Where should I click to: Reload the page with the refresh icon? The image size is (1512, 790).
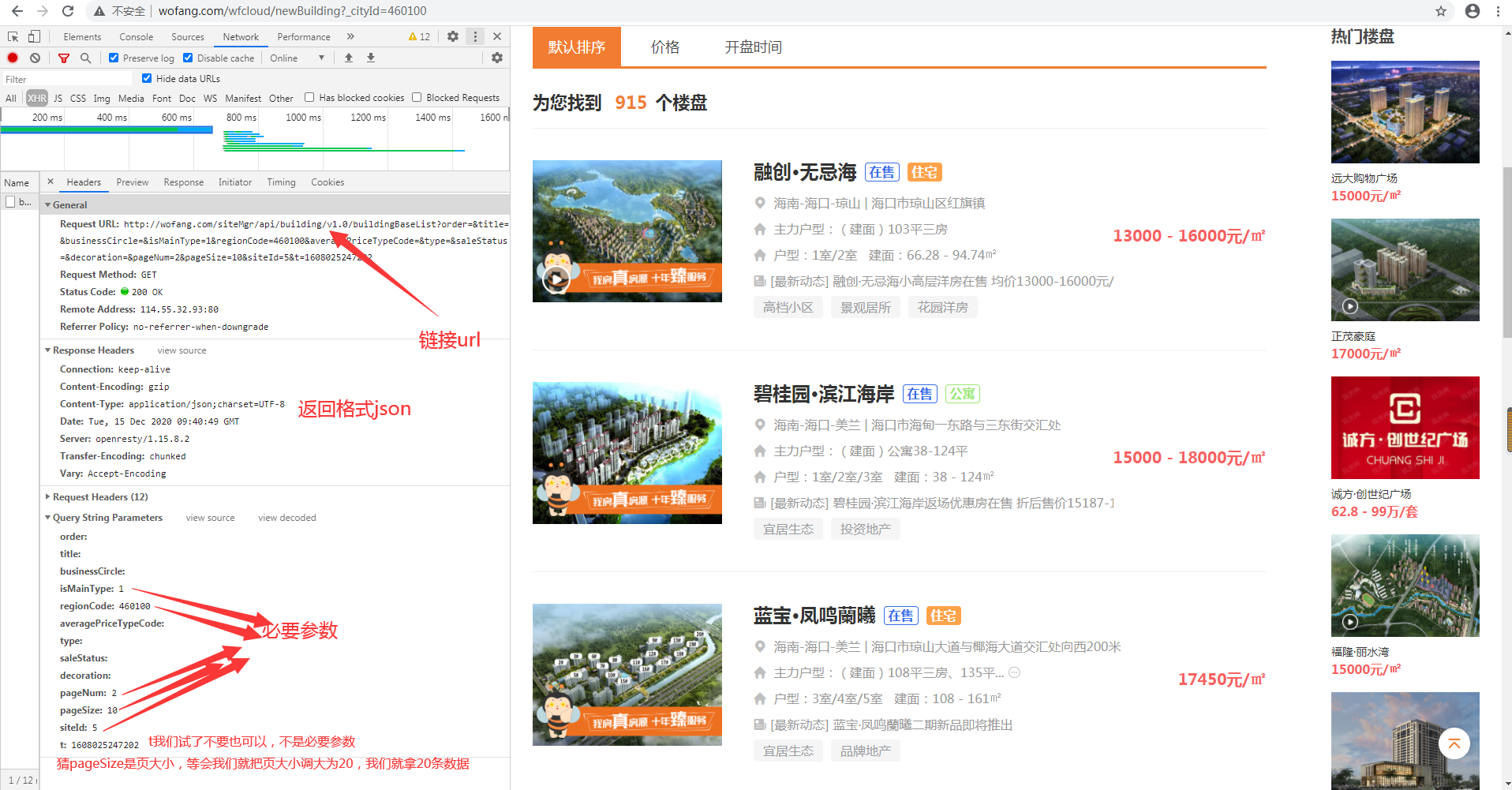coord(68,11)
